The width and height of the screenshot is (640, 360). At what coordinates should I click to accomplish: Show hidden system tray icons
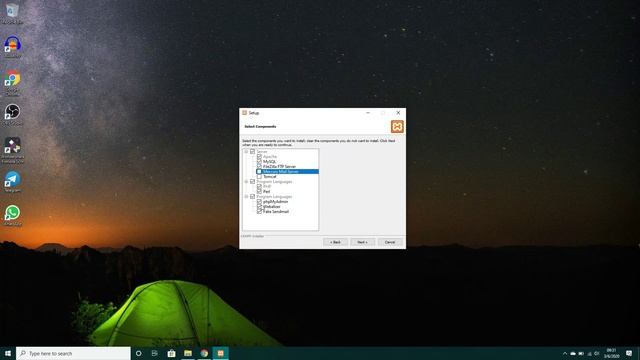pos(565,353)
